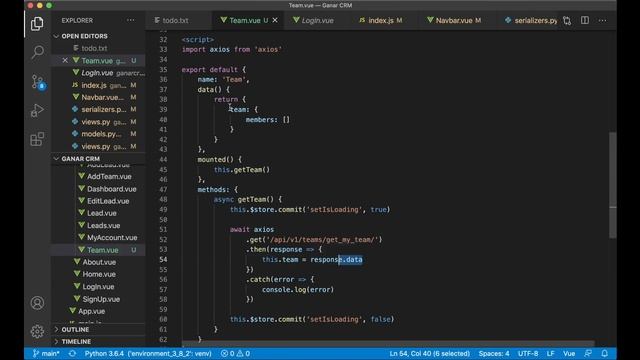Click the editor horizontal scrollbar
640x360 pixels.
388,344
